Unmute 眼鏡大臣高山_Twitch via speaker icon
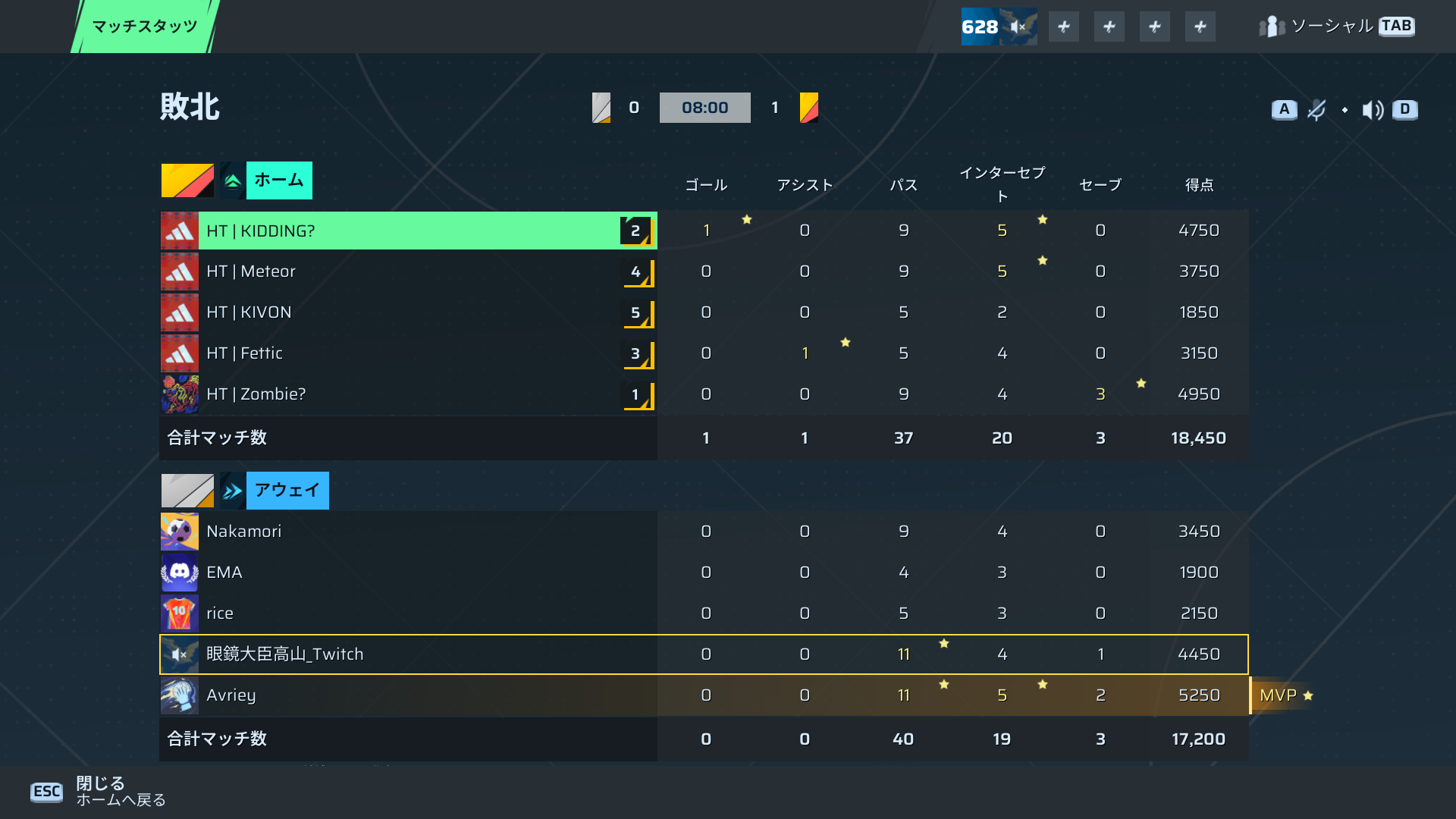 tap(180, 654)
